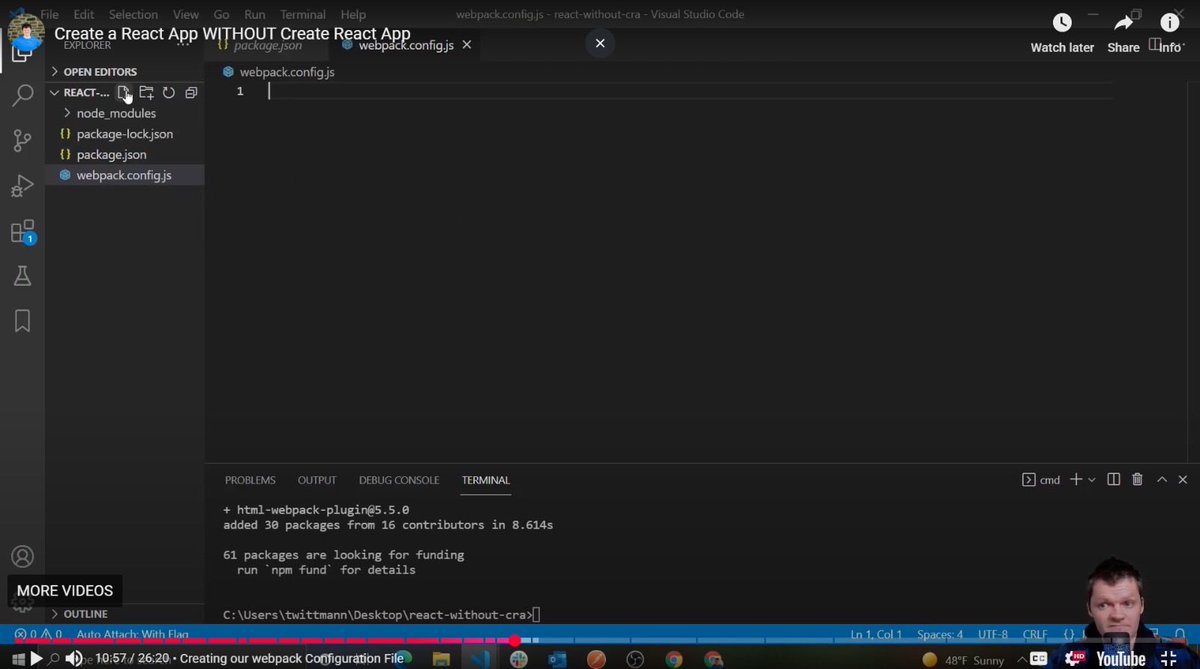Open the Bookmarks icon in activity bar
This screenshot has height=669, width=1200.
coord(22,320)
